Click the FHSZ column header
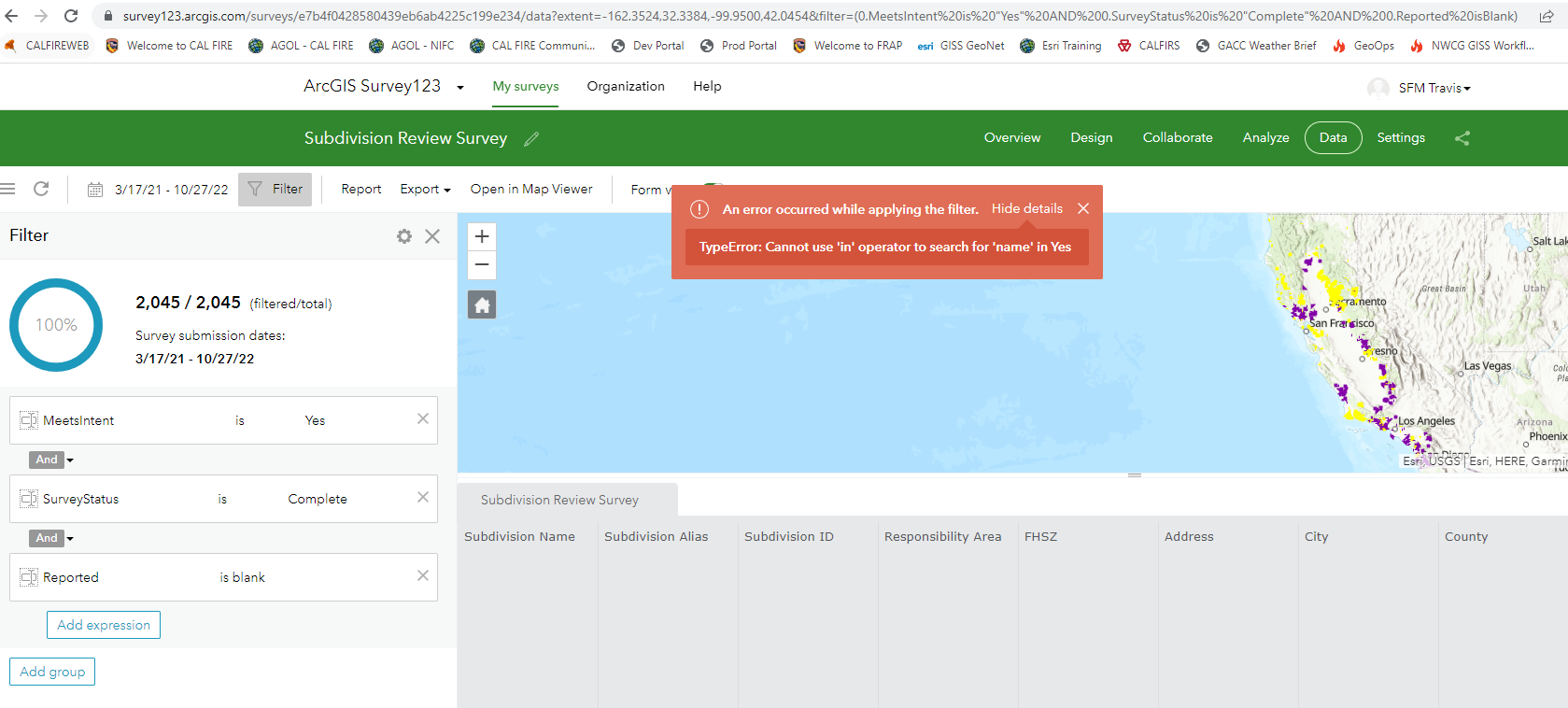The height and width of the screenshot is (708, 1568). 1041,536
